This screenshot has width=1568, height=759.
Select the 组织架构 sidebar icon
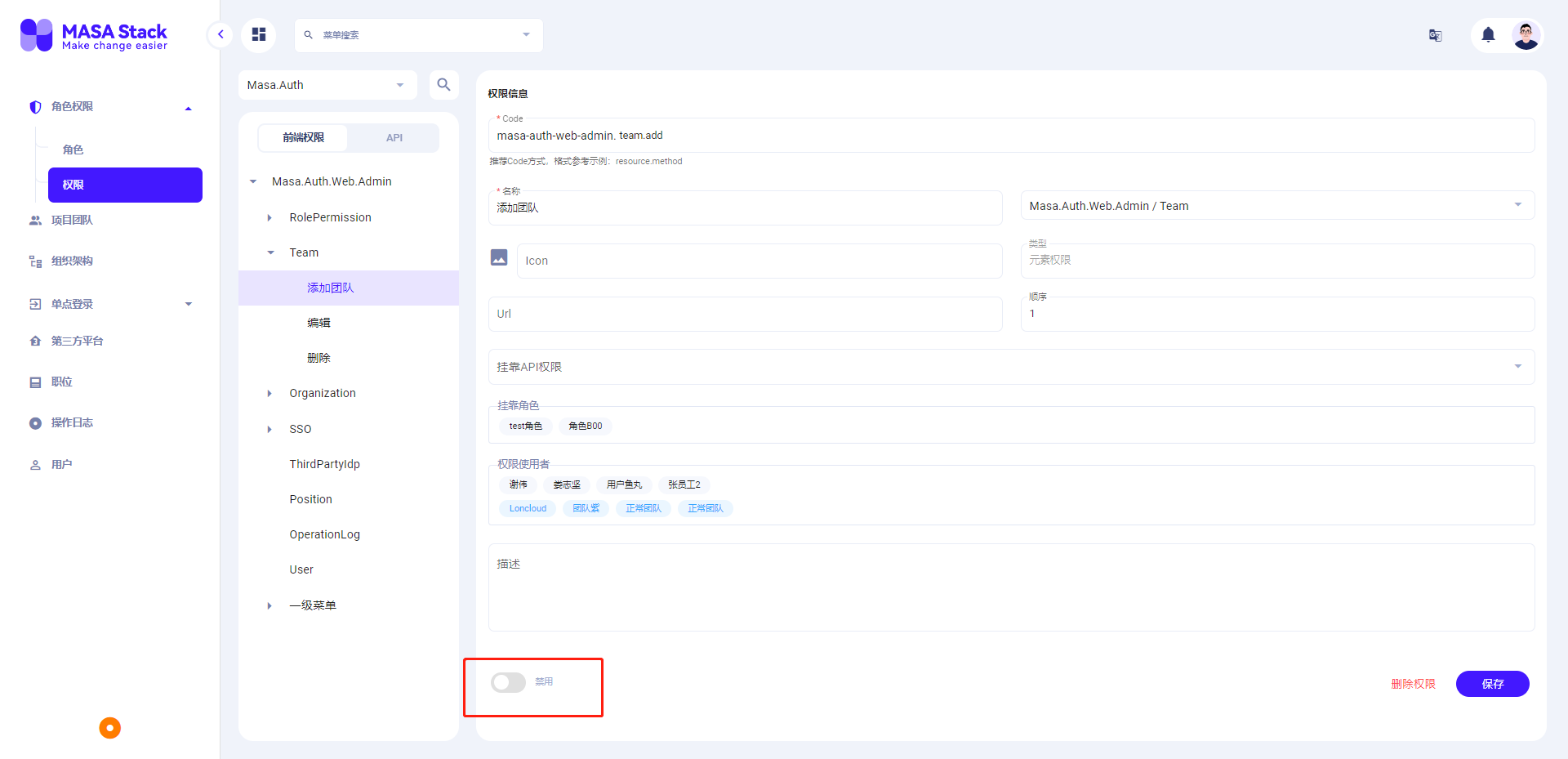coord(34,261)
